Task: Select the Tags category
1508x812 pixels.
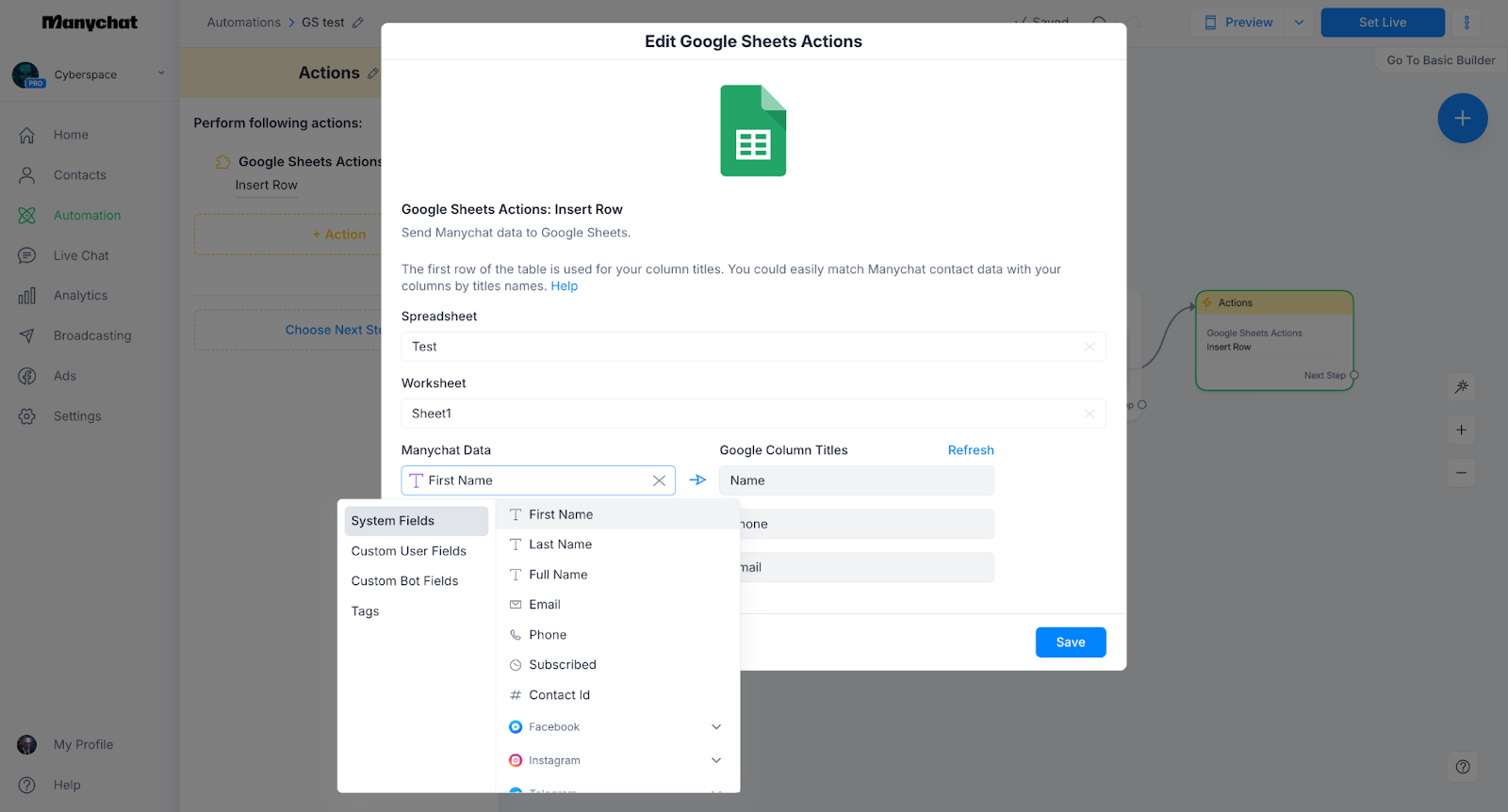Action: pyautogui.click(x=366, y=611)
